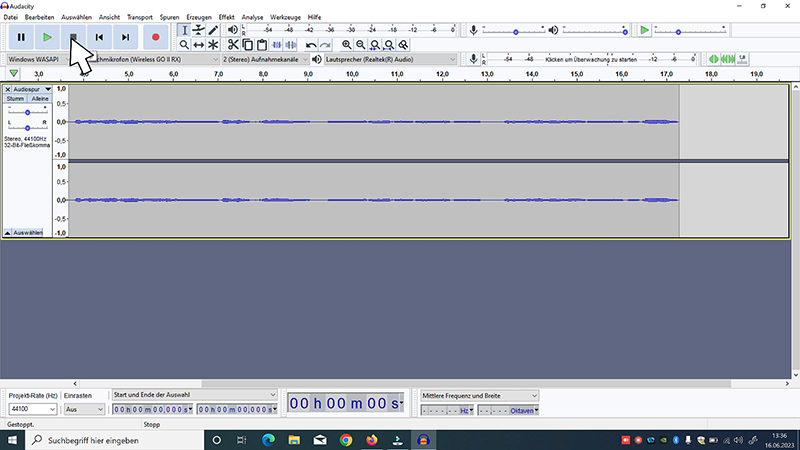Select the Time Shift tool
Image resolution: width=800 pixels, height=450 pixels.
(x=198, y=45)
